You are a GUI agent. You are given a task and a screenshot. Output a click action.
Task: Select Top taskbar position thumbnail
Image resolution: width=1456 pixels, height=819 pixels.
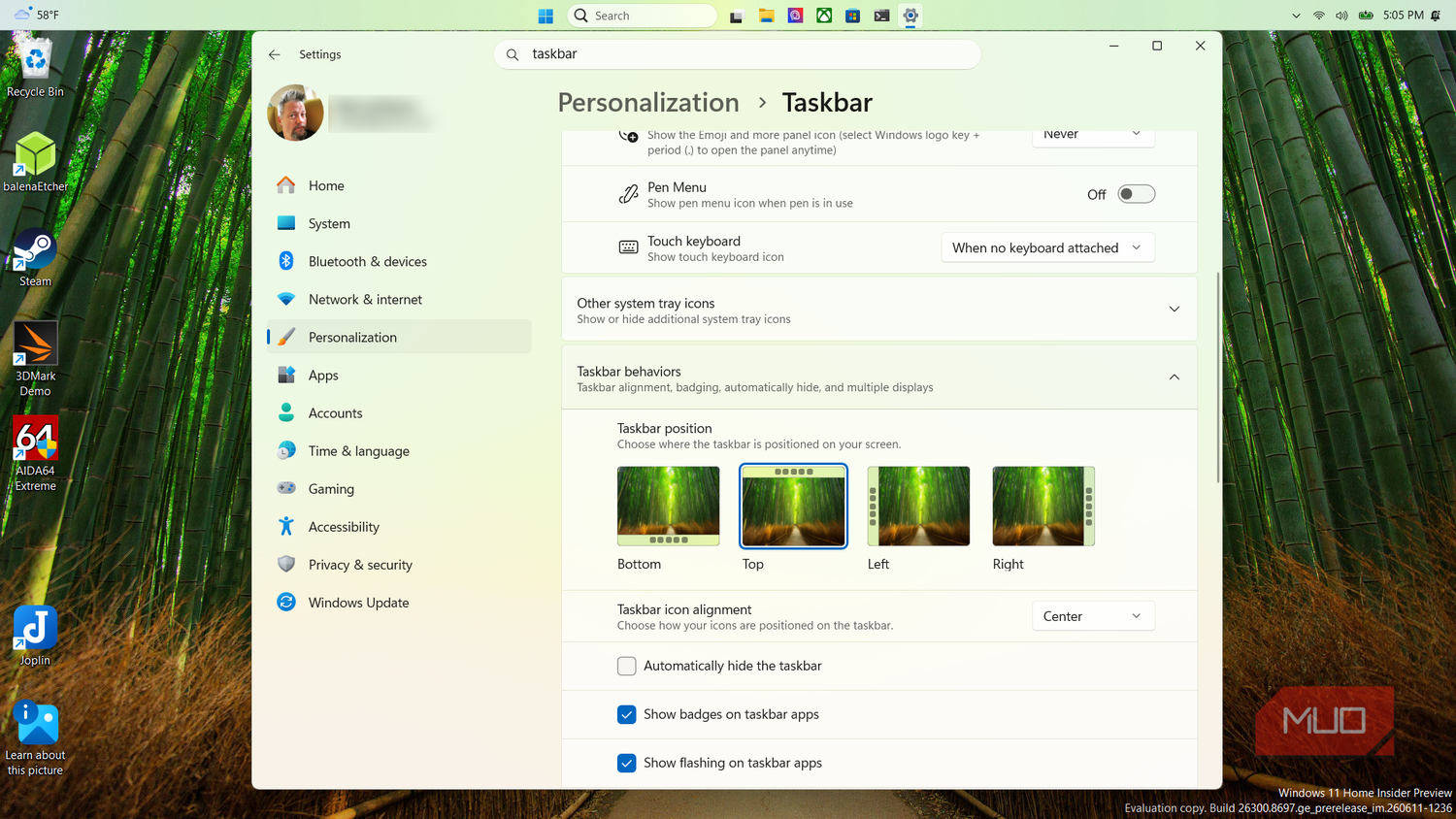793,506
